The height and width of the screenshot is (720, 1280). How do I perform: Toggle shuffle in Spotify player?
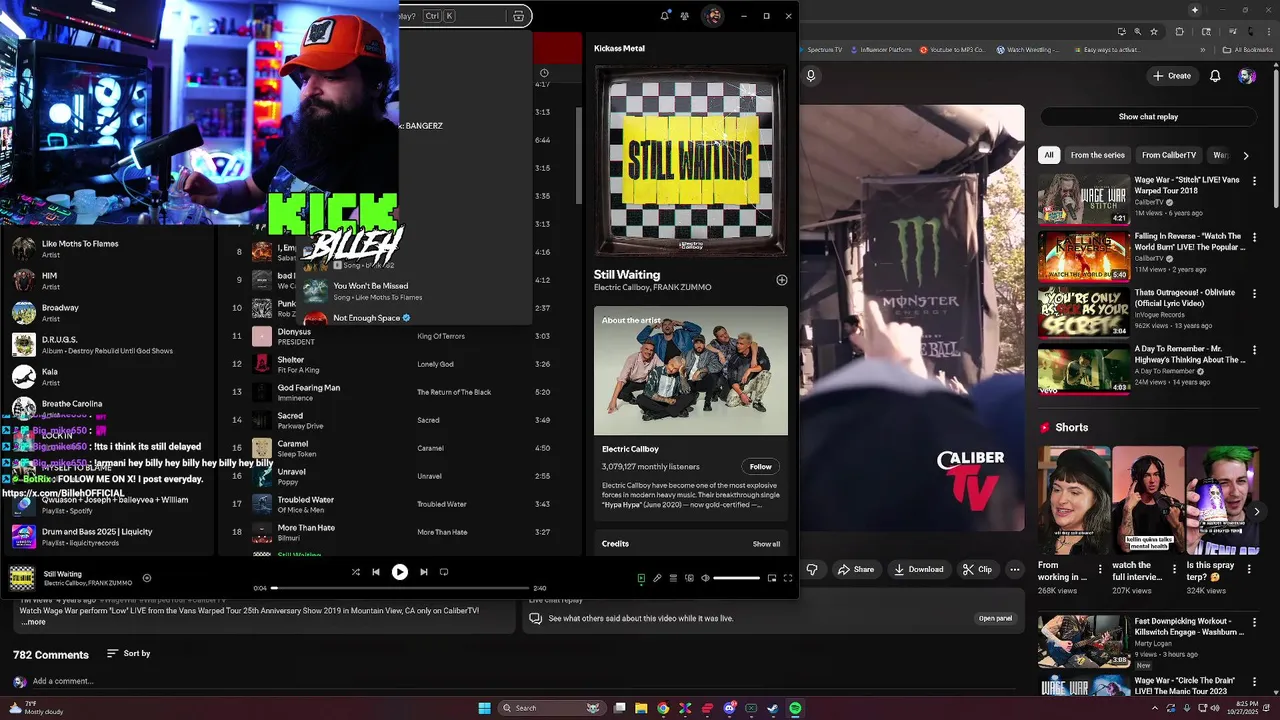(356, 572)
